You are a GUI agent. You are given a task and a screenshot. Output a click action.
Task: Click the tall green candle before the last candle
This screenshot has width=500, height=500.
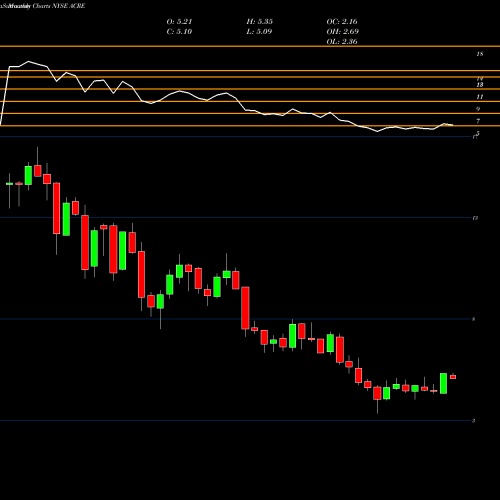pyautogui.click(x=443, y=383)
